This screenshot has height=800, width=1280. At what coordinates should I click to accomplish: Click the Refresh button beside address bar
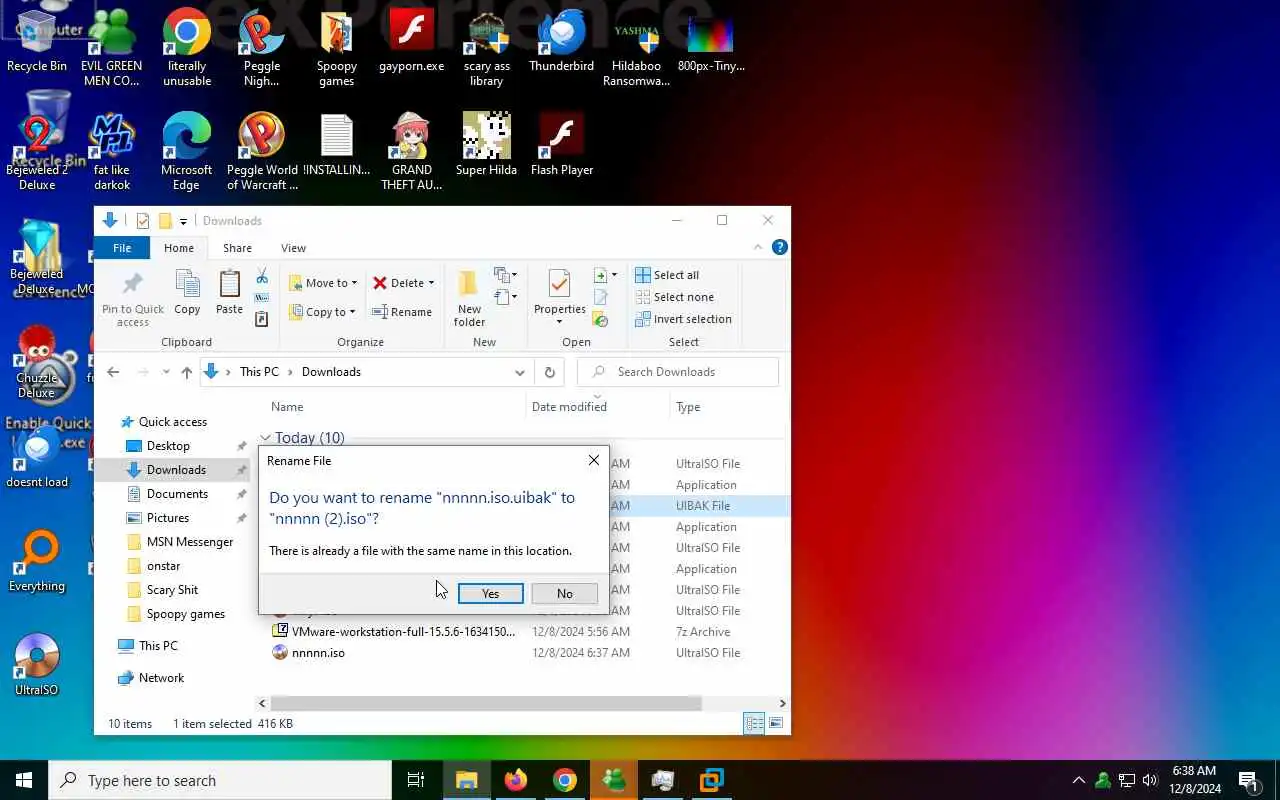click(x=549, y=372)
